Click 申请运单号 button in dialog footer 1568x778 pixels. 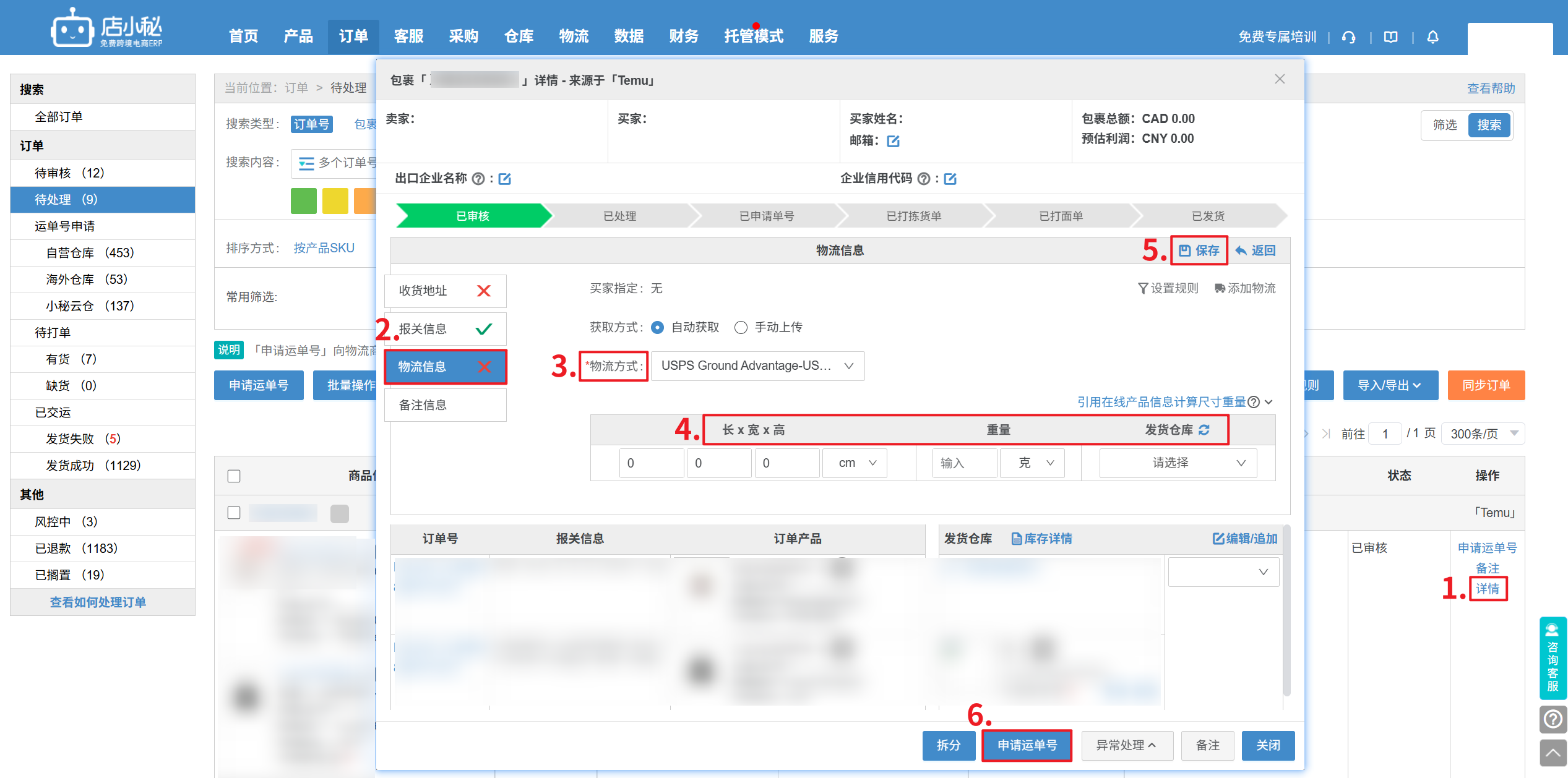(x=1027, y=745)
